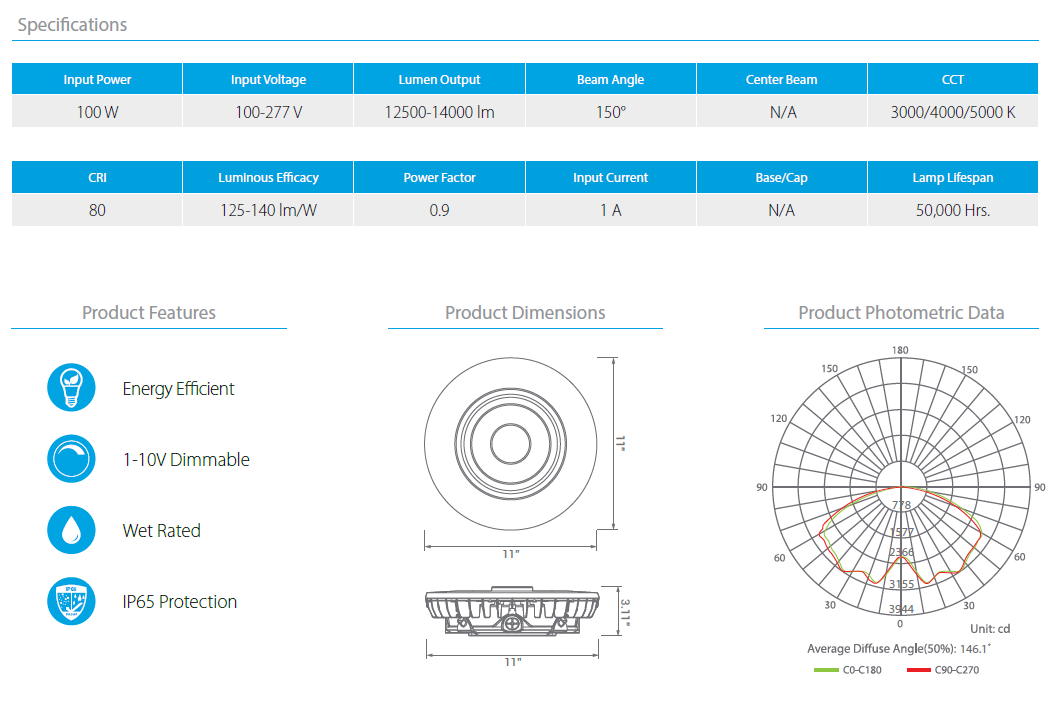This screenshot has width=1050, height=707.
Task: Click the 1-10V Dimmable circular icon
Action: coord(71,459)
